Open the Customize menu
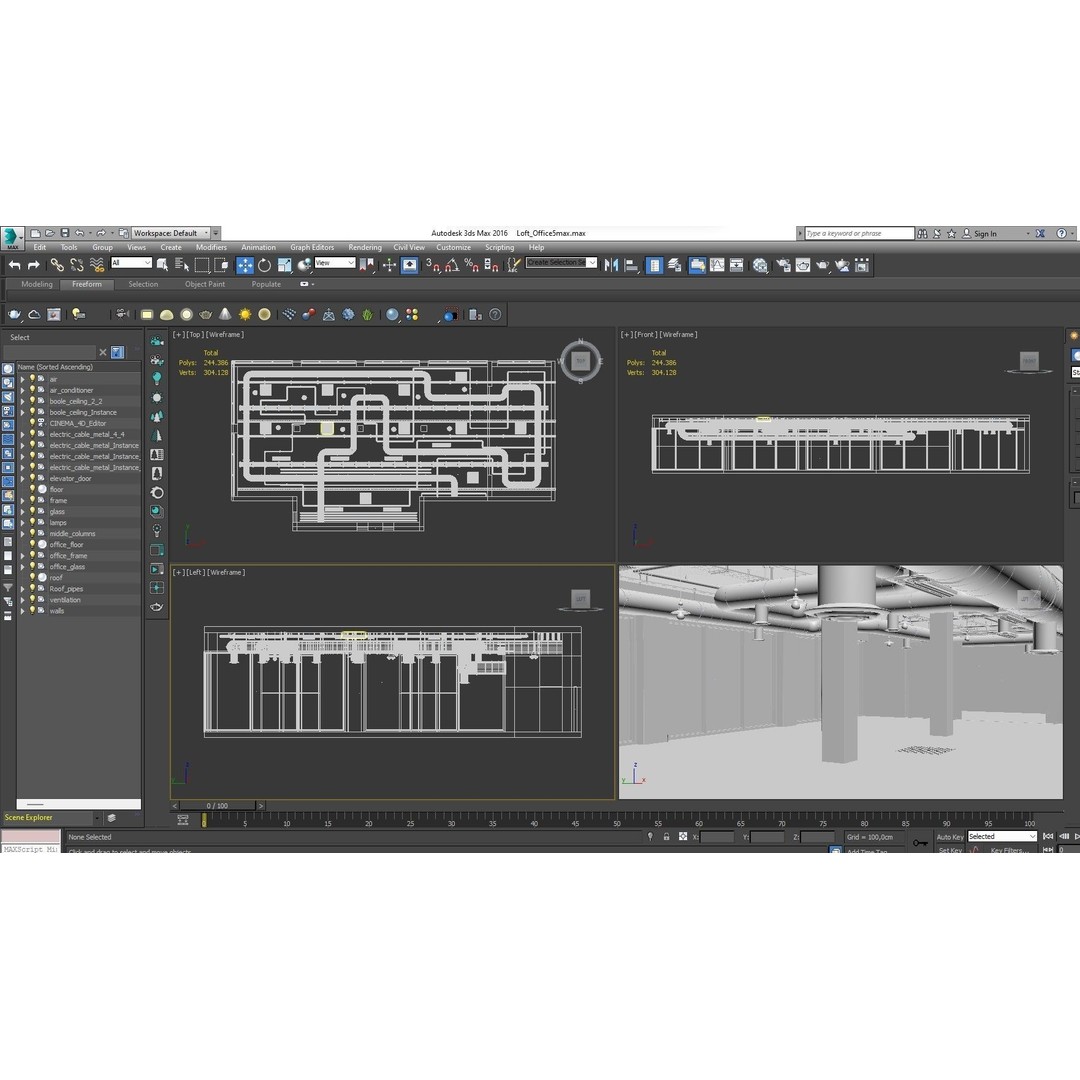 click(x=453, y=247)
